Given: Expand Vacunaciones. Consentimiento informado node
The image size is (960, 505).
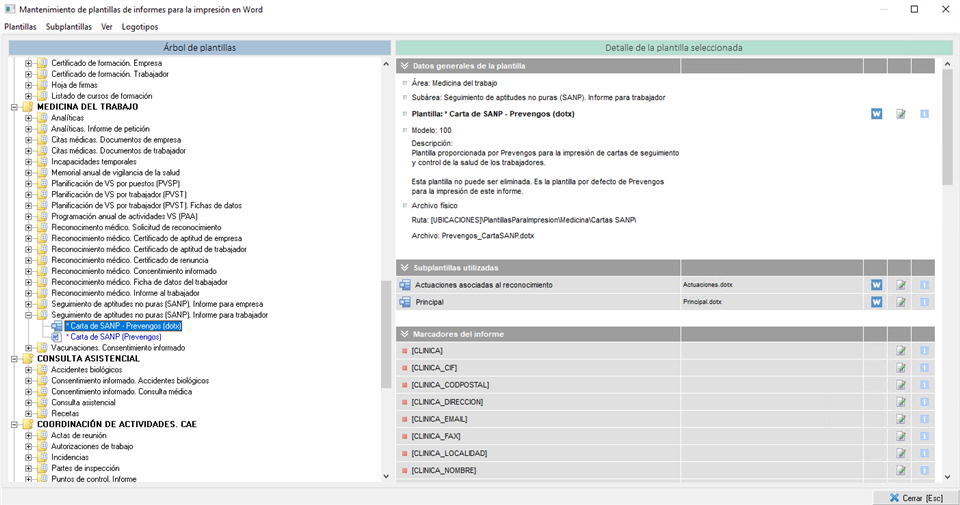Looking at the screenshot, I should coord(28,348).
